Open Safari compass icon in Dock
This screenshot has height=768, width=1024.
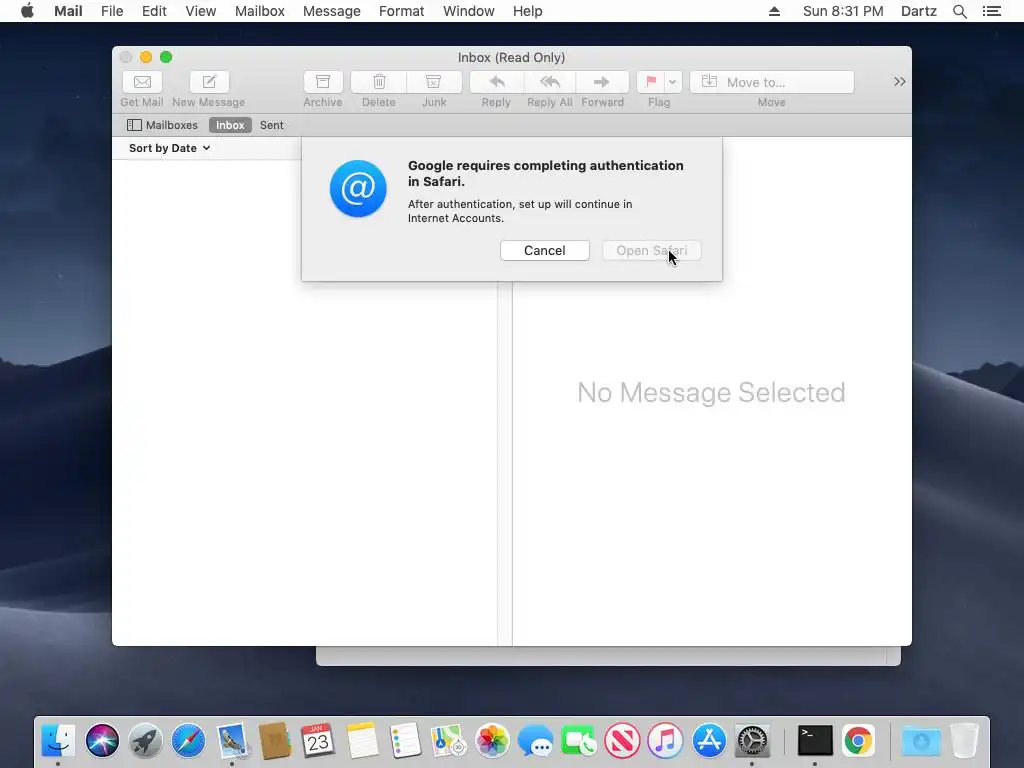tap(189, 741)
